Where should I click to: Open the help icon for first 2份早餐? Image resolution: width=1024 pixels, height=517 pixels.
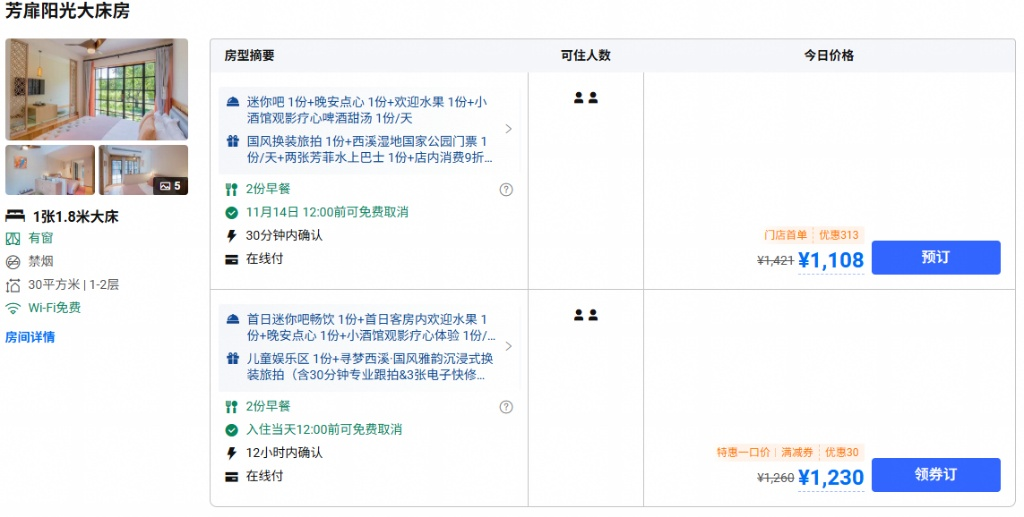click(506, 189)
